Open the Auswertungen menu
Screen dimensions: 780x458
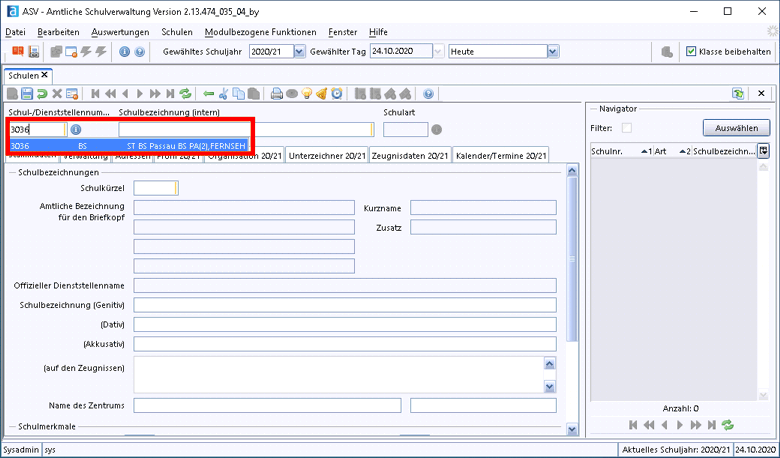(x=120, y=32)
